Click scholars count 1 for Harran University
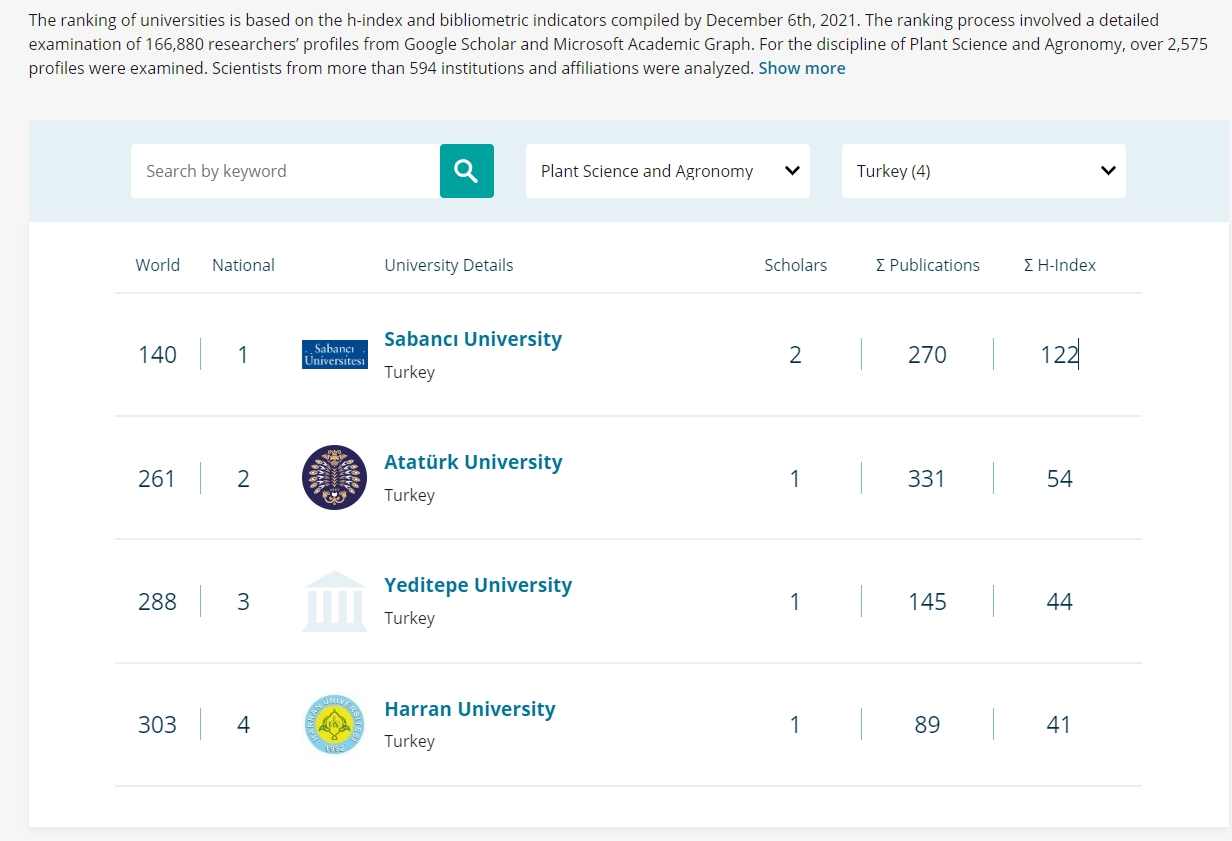This screenshot has width=1232, height=841. 795,725
